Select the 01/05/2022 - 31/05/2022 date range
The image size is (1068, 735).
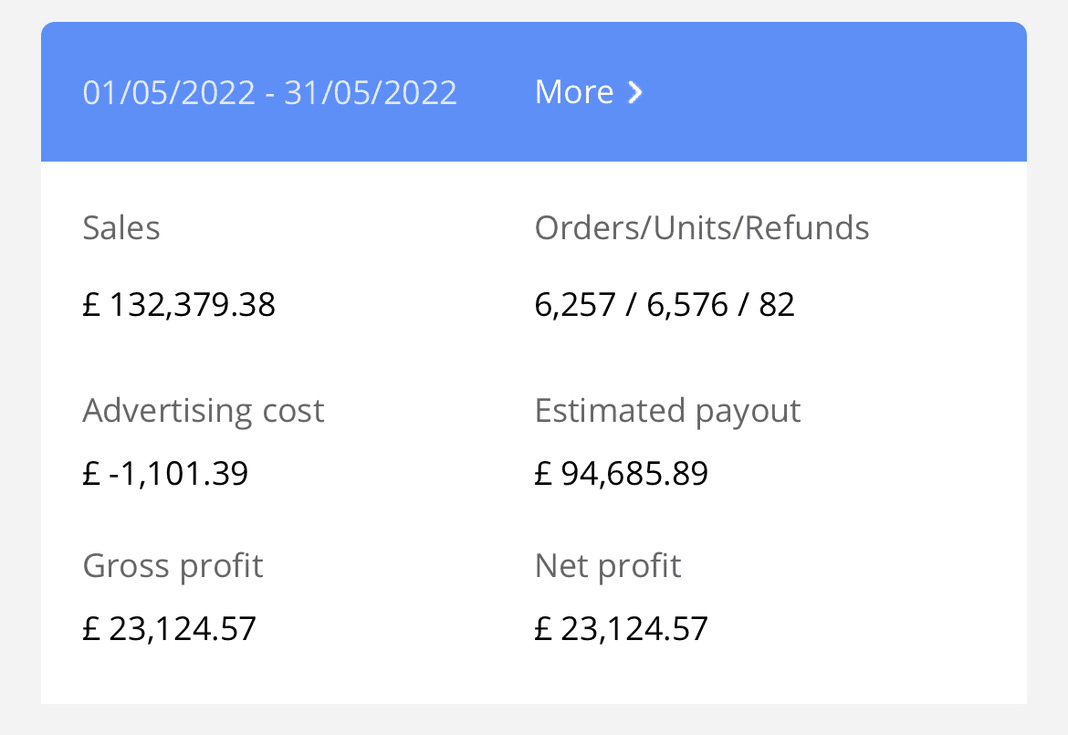[270, 92]
